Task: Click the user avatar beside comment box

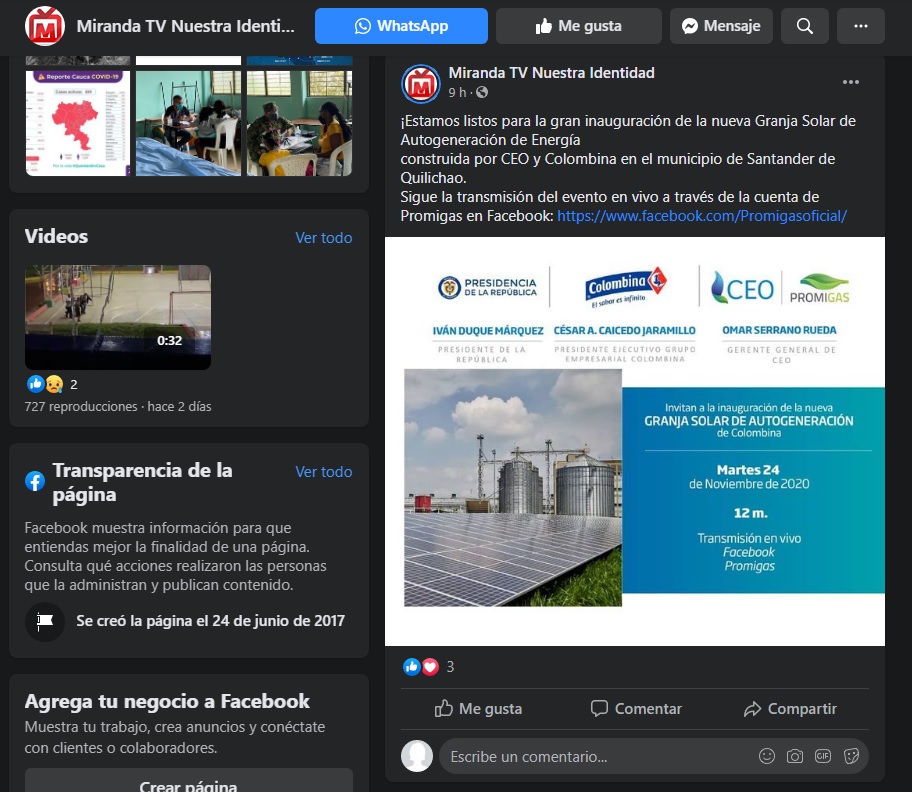Action: click(x=417, y=756)
